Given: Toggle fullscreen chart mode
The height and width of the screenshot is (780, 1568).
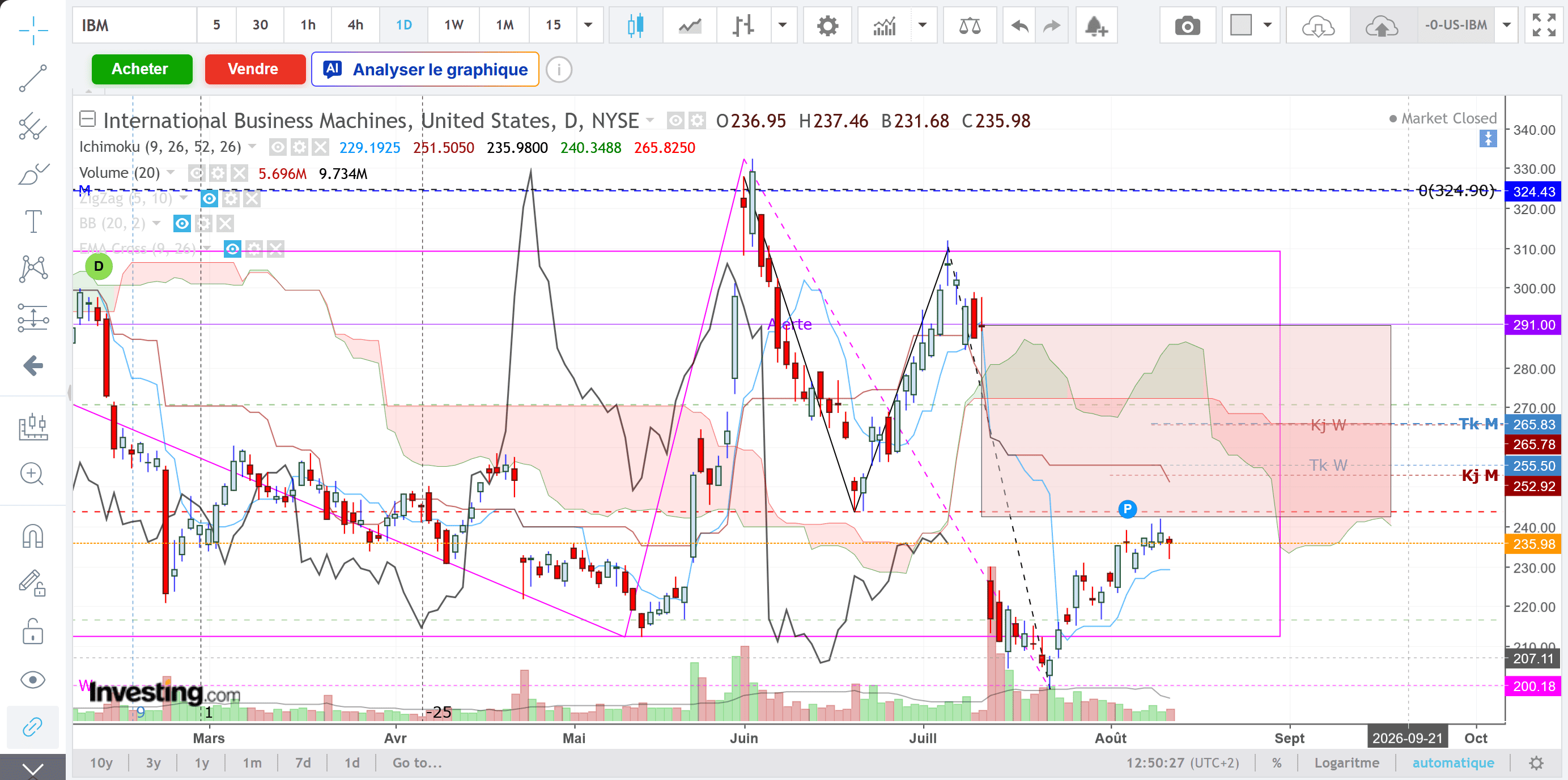Looking at the screenshot, I should tap(1544, 25).
